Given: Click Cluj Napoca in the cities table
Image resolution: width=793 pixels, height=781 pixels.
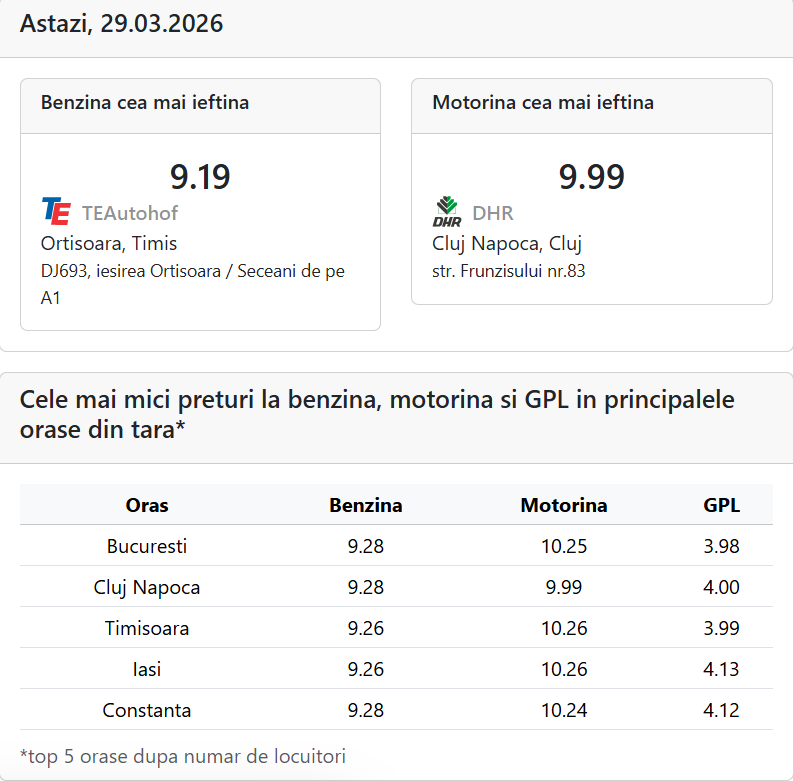Looking at the screenshot, I should coord(147,587).
